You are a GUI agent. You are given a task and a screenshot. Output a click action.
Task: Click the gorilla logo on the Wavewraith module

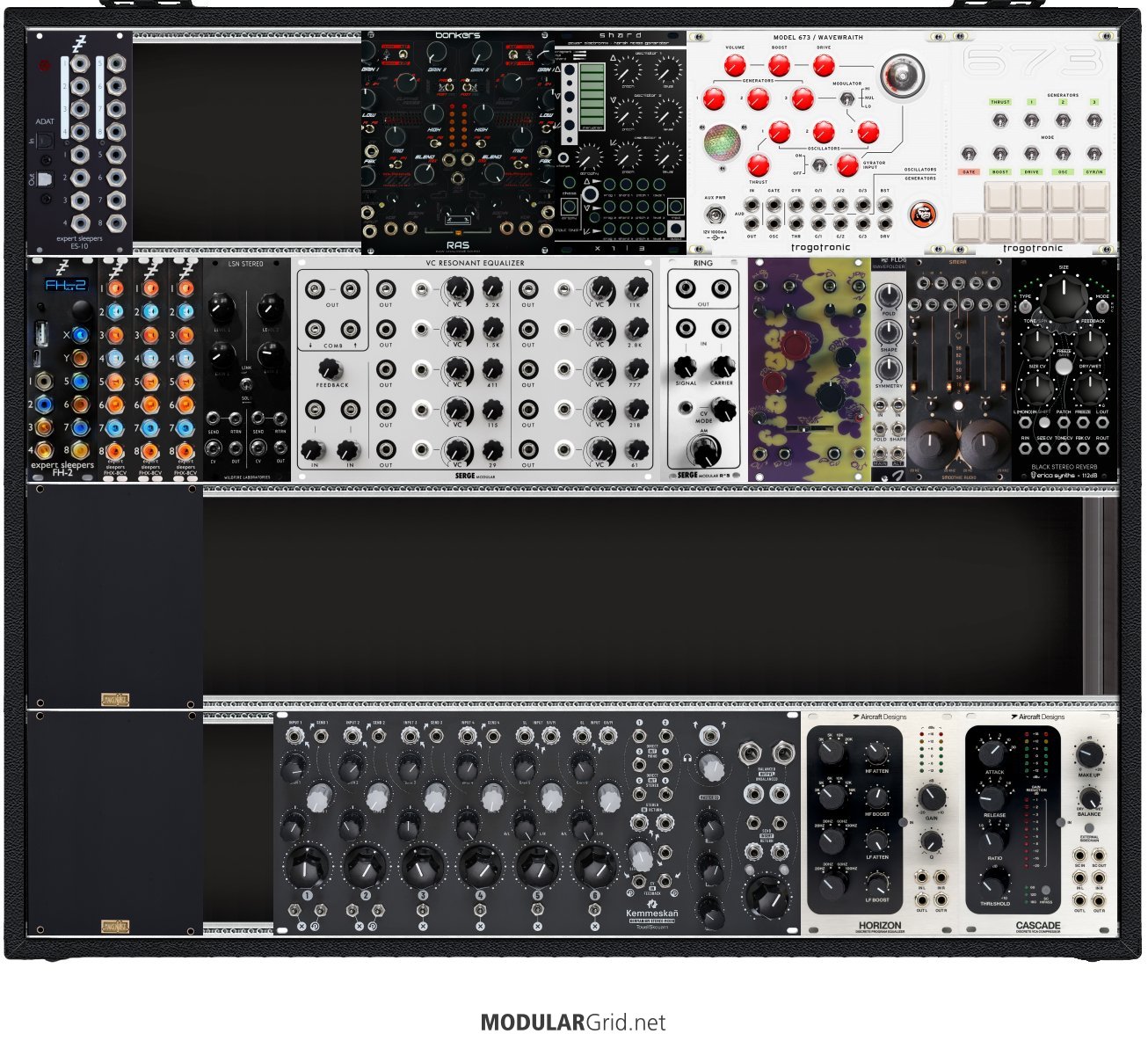(922, 215)
